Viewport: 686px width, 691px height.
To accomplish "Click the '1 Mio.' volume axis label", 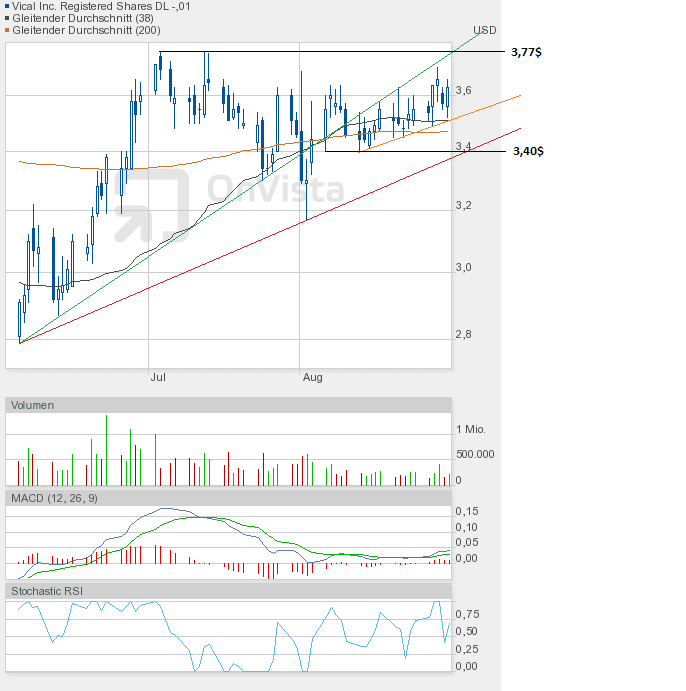I will [471, 429].
